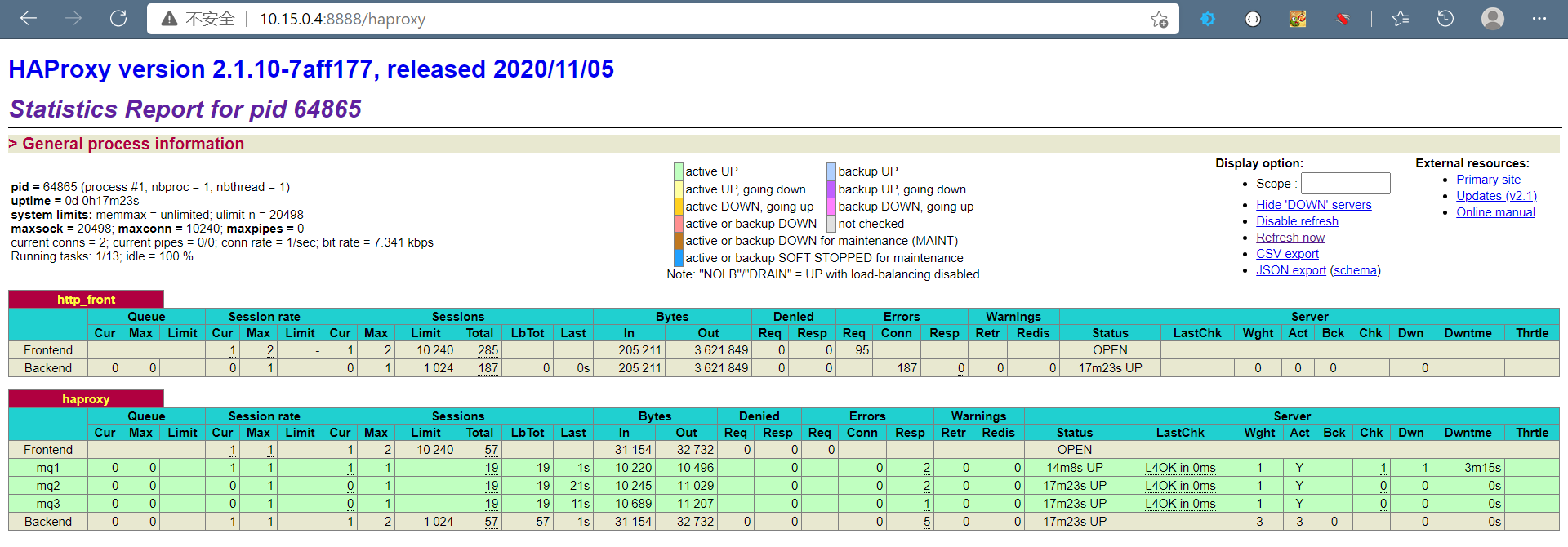Viewport: 1568px width, 547px height.
Task: Click the address bar URL
Action: 343,19
